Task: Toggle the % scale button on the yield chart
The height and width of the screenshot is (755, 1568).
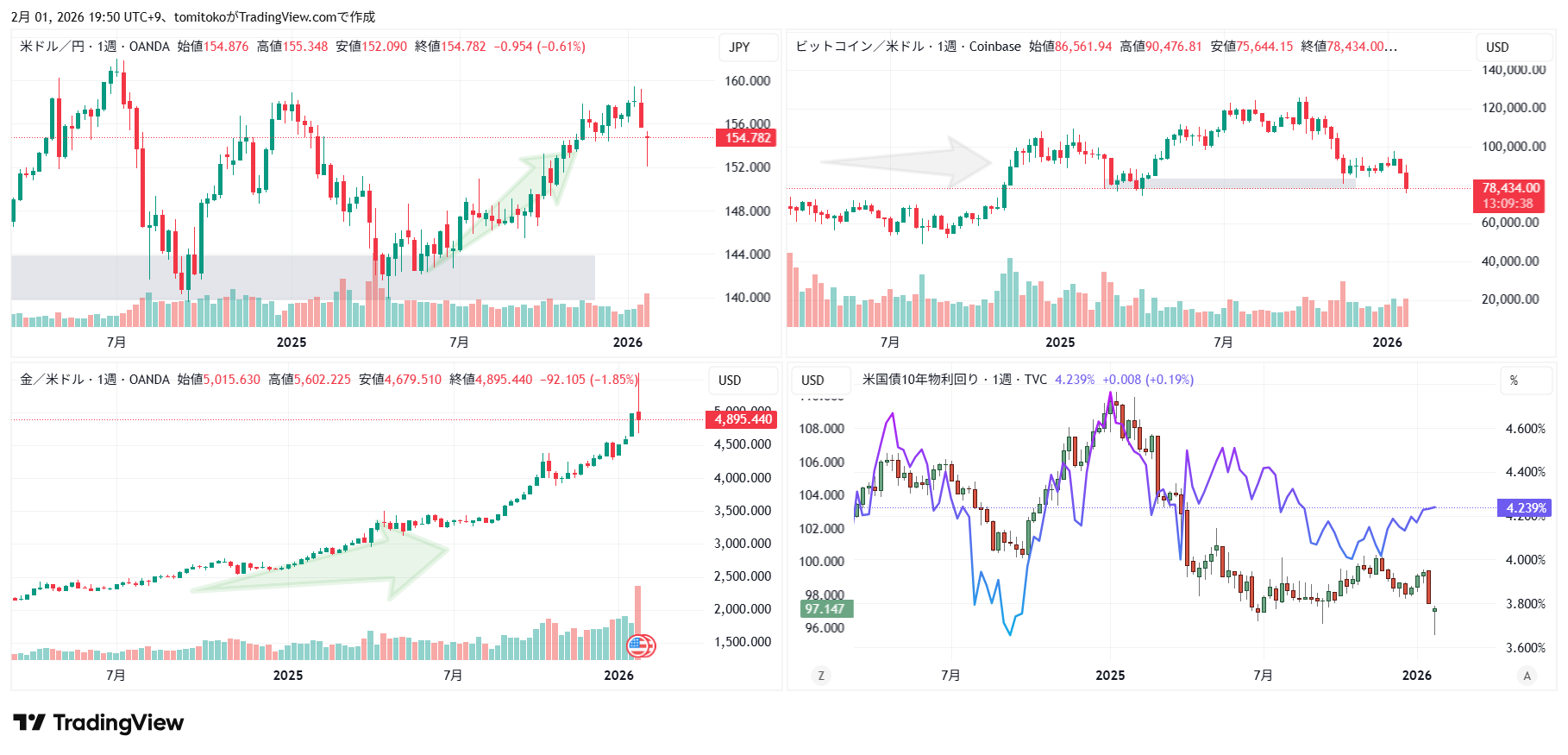Action: 1514,381
